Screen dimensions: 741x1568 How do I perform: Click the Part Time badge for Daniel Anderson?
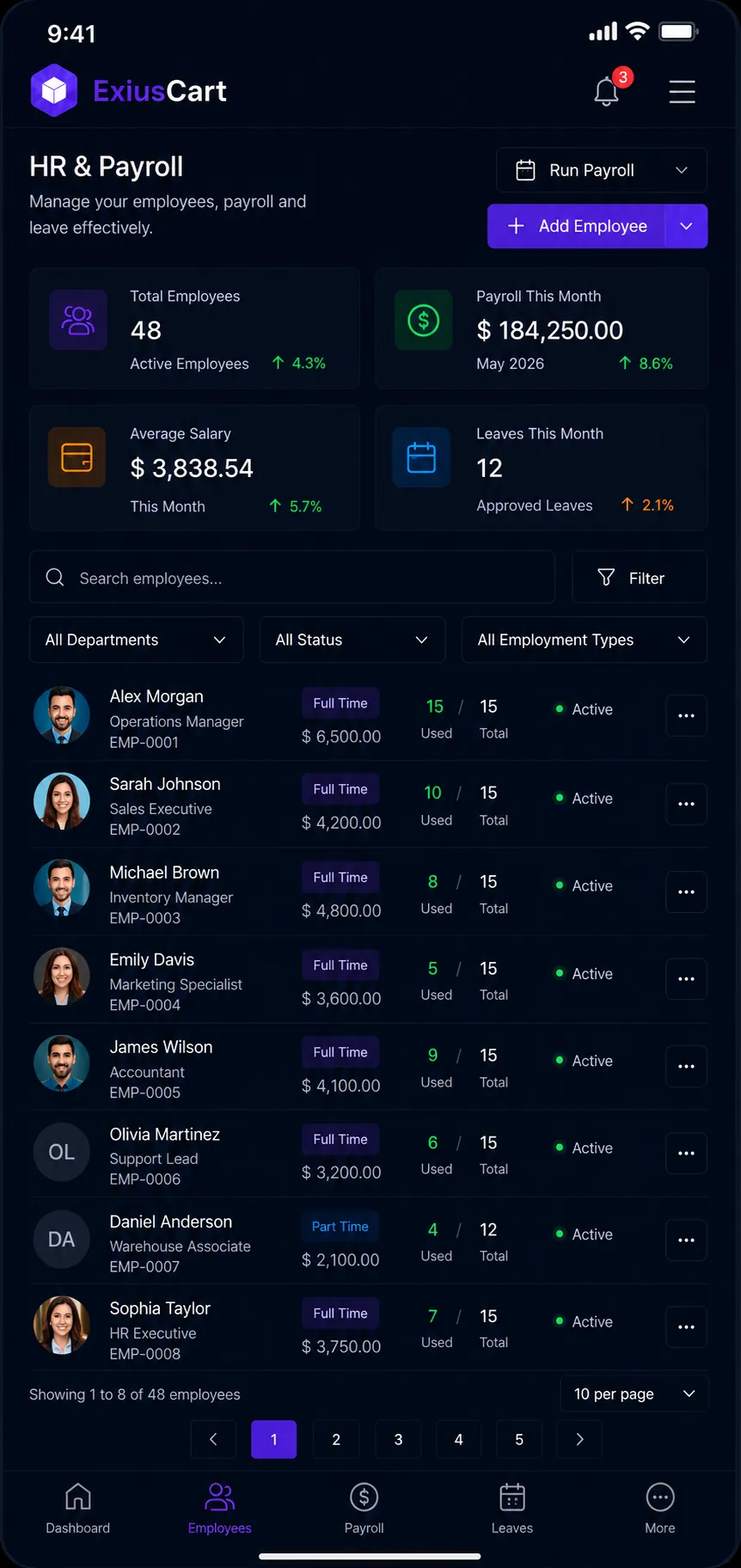tap(340, 1227)
